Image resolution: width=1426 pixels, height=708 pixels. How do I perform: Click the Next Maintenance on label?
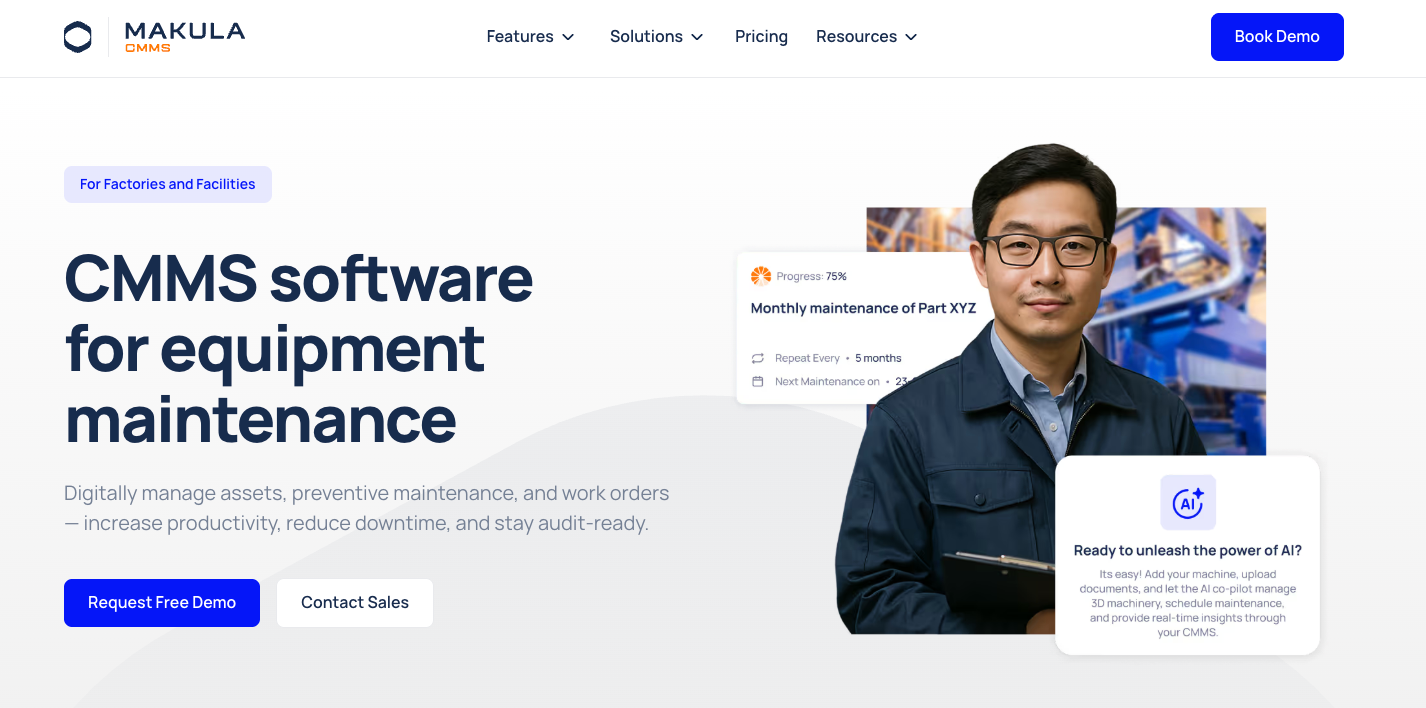[x=827, y=381]
